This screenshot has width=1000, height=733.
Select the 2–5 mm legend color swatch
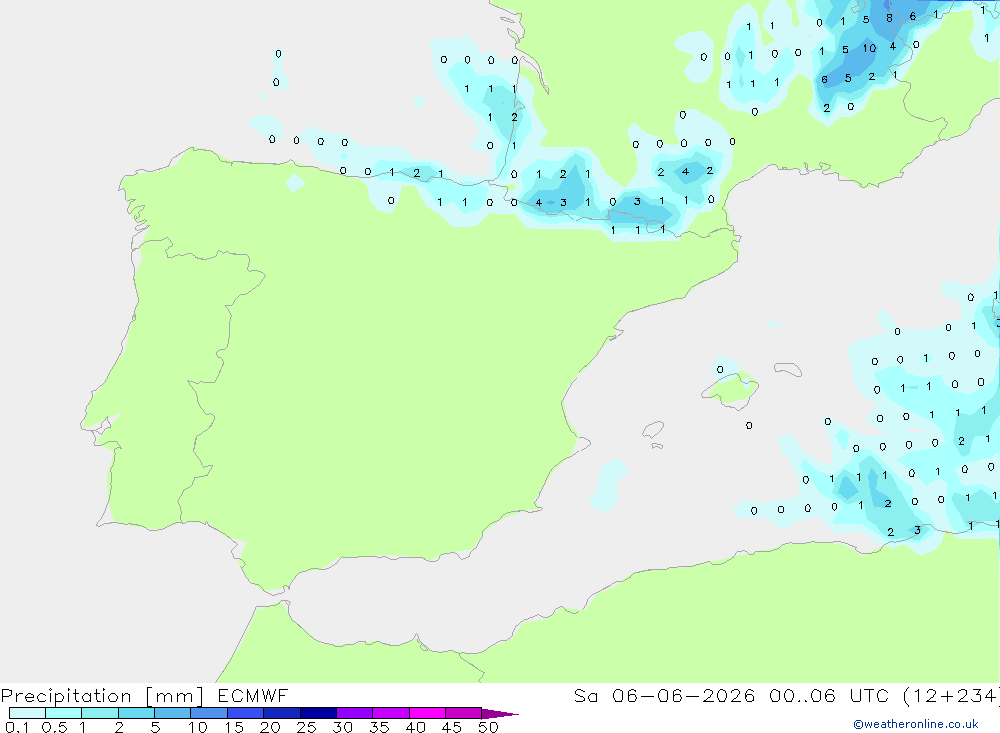pos(136,713)
